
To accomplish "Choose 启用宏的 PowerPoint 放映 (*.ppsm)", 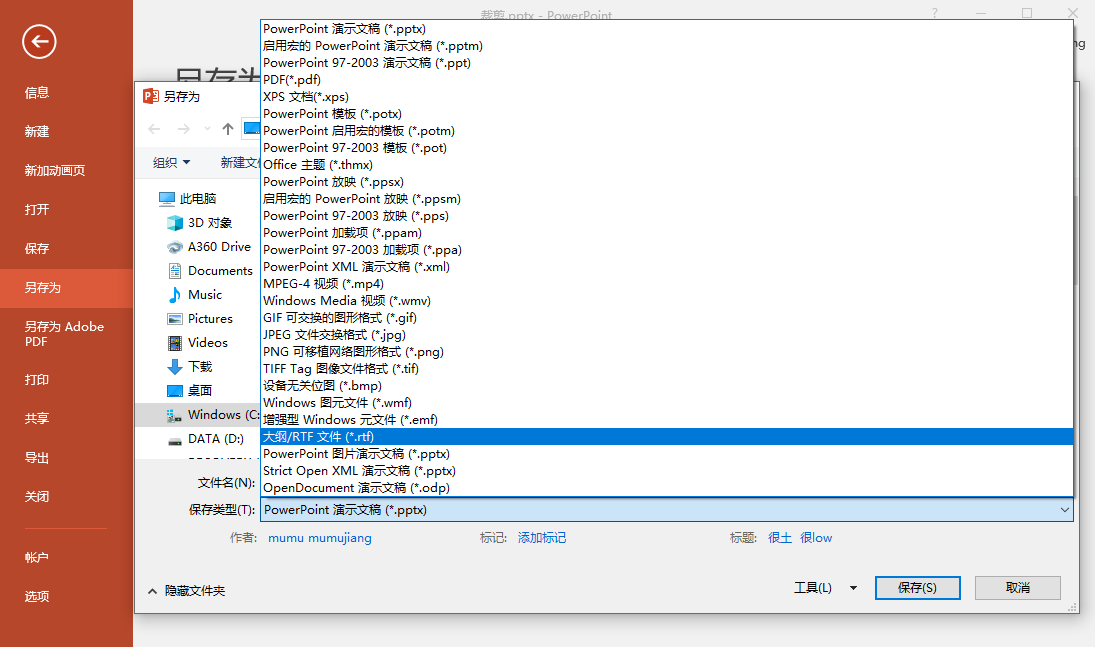I will pos(666,198).
